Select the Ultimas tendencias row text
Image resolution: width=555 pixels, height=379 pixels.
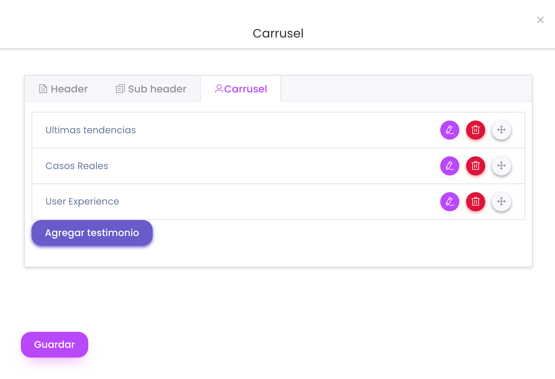click(91, 130)
